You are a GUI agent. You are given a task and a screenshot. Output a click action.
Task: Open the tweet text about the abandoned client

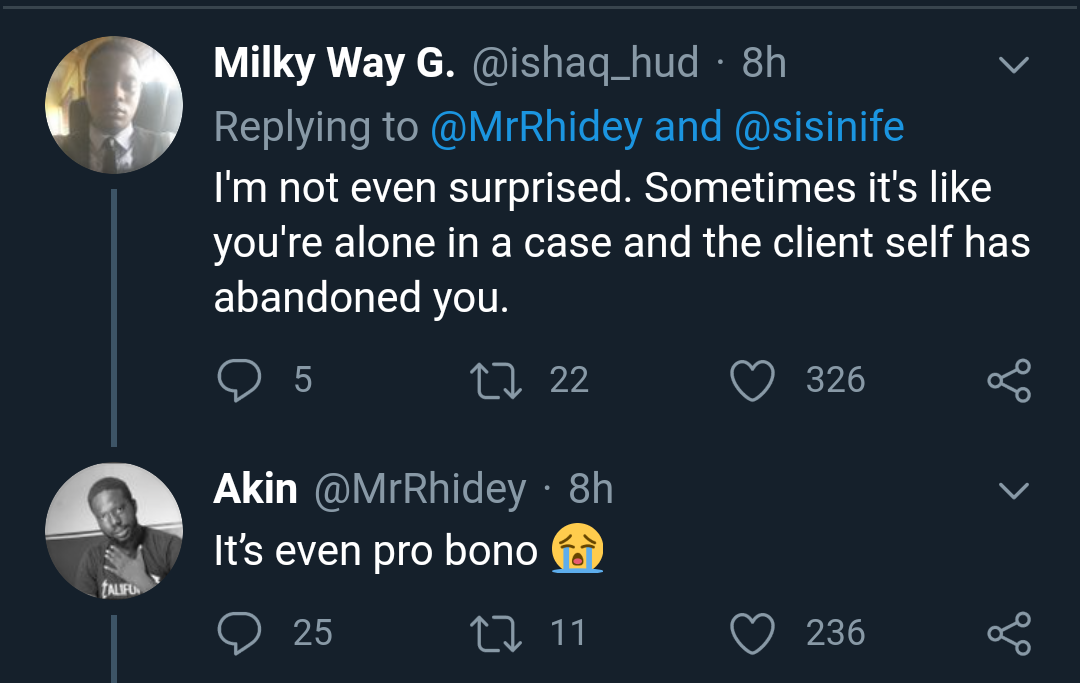click(620, 243)
